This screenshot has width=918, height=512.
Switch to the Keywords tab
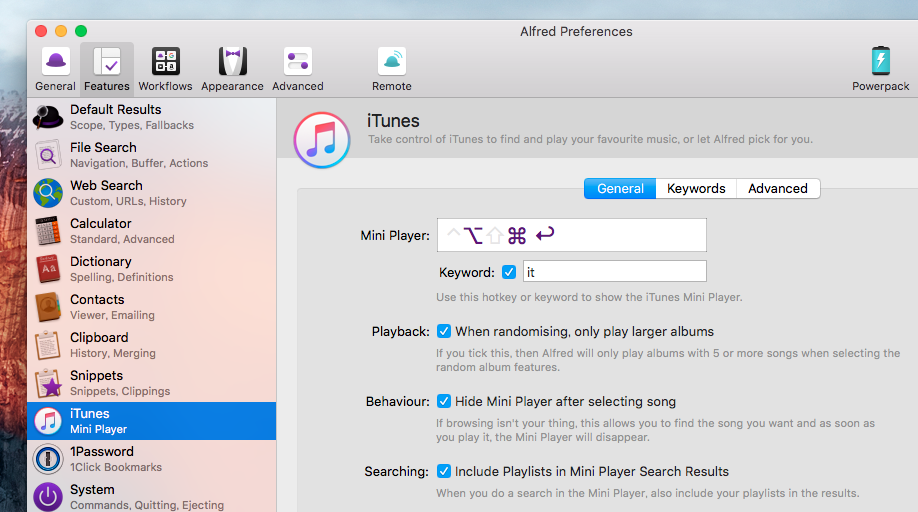click(696, 188)
